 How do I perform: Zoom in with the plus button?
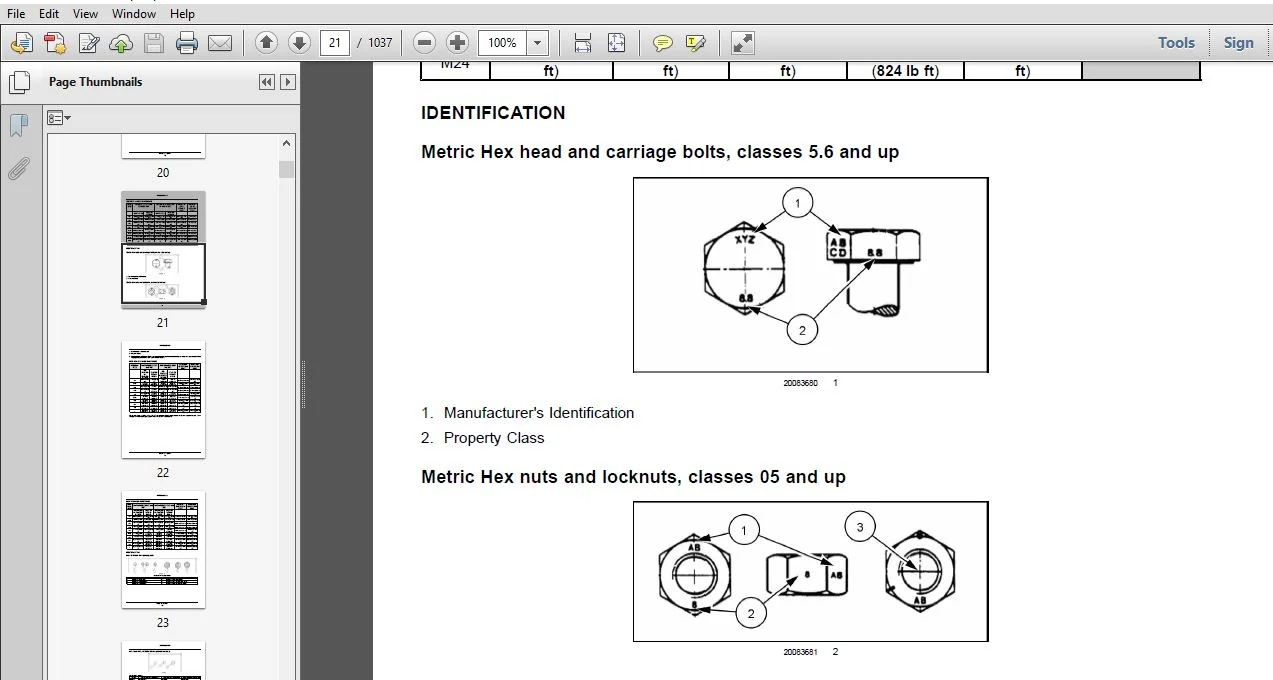pyautogui.click(x=457, y=42)
